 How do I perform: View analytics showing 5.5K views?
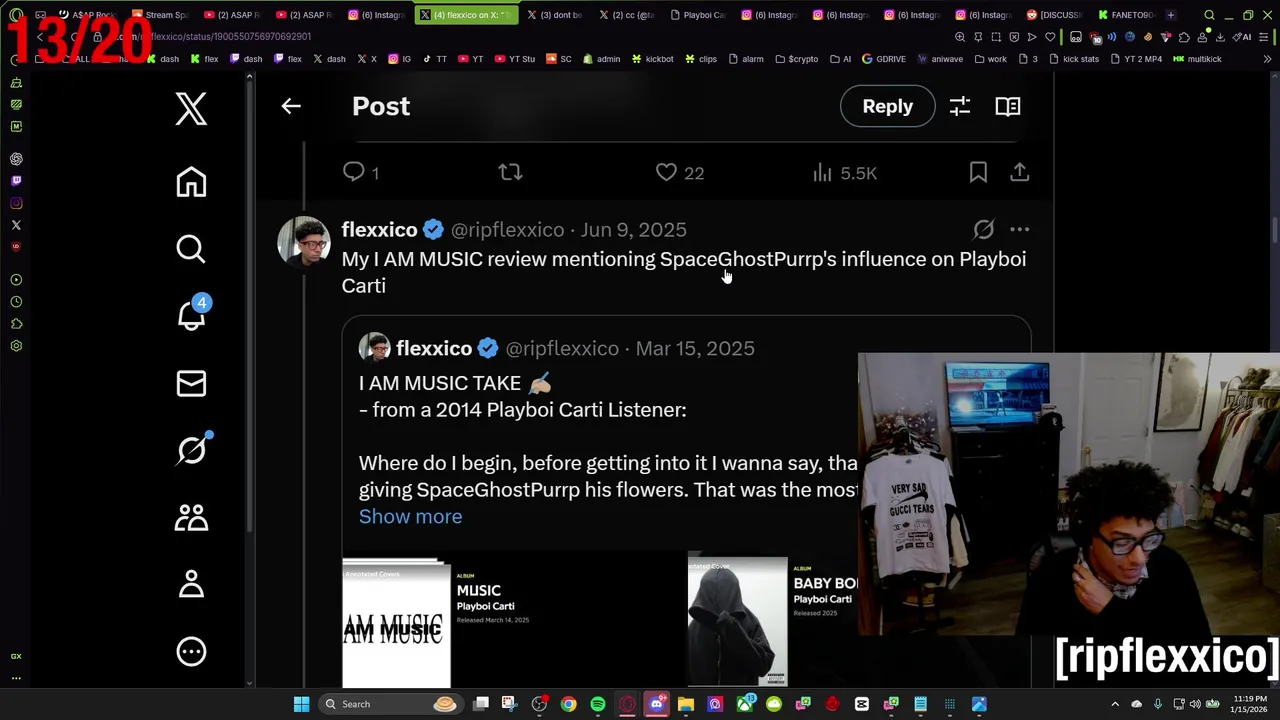pyautogui.click(x=845, y=172)
